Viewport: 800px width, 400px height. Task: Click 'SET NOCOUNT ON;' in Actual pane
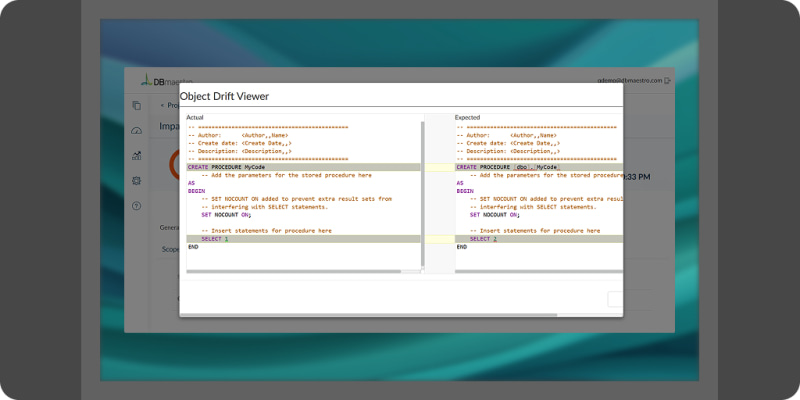(x=227, y=215)
